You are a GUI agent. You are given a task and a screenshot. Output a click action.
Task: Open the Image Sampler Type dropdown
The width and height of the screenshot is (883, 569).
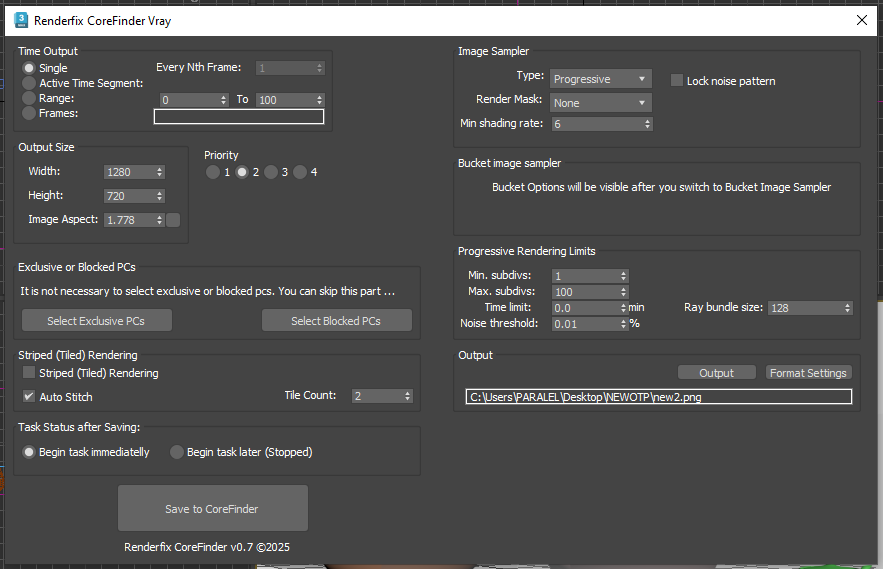(600, 79)
